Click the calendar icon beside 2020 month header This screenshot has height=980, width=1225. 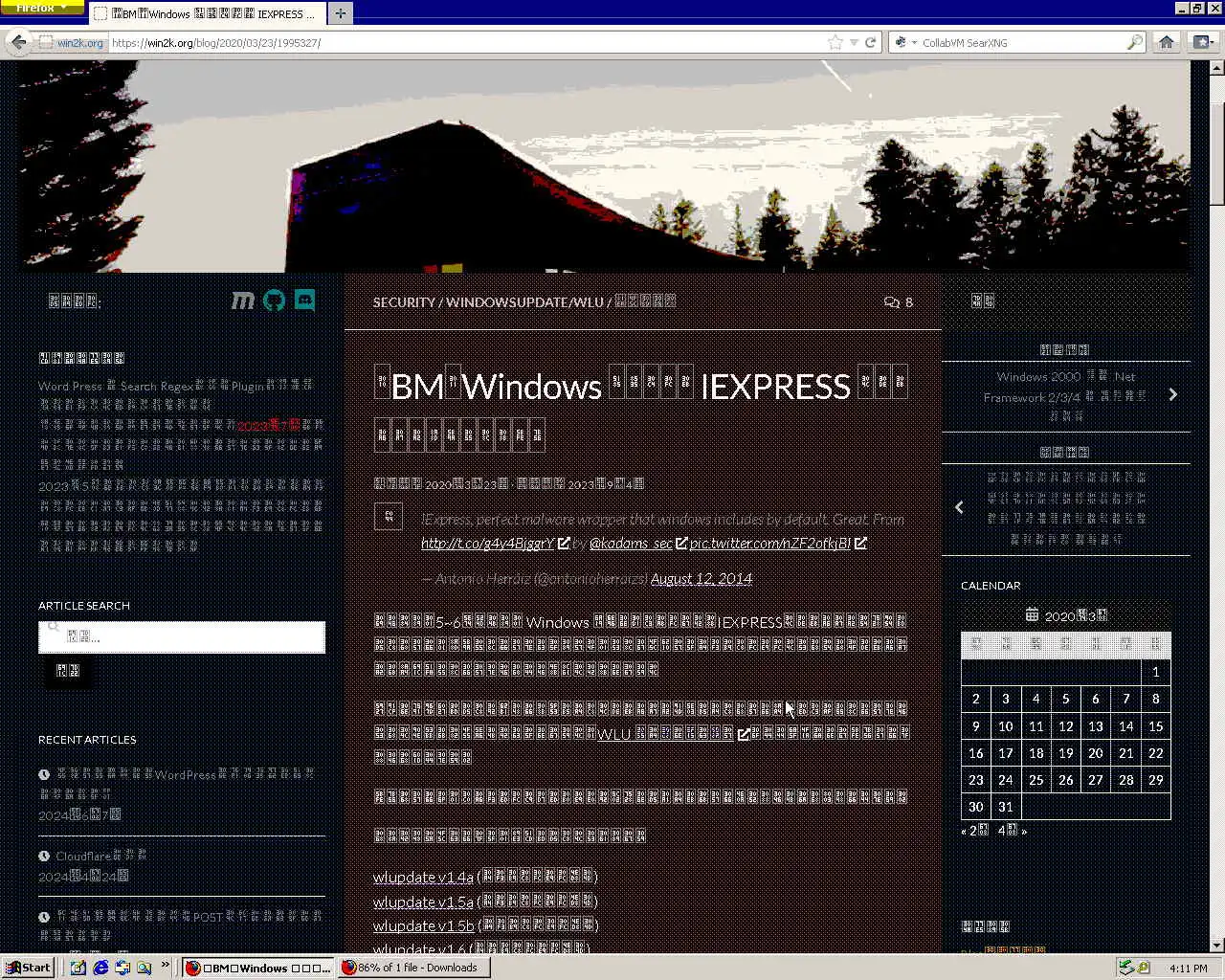tap(1032, 615)
